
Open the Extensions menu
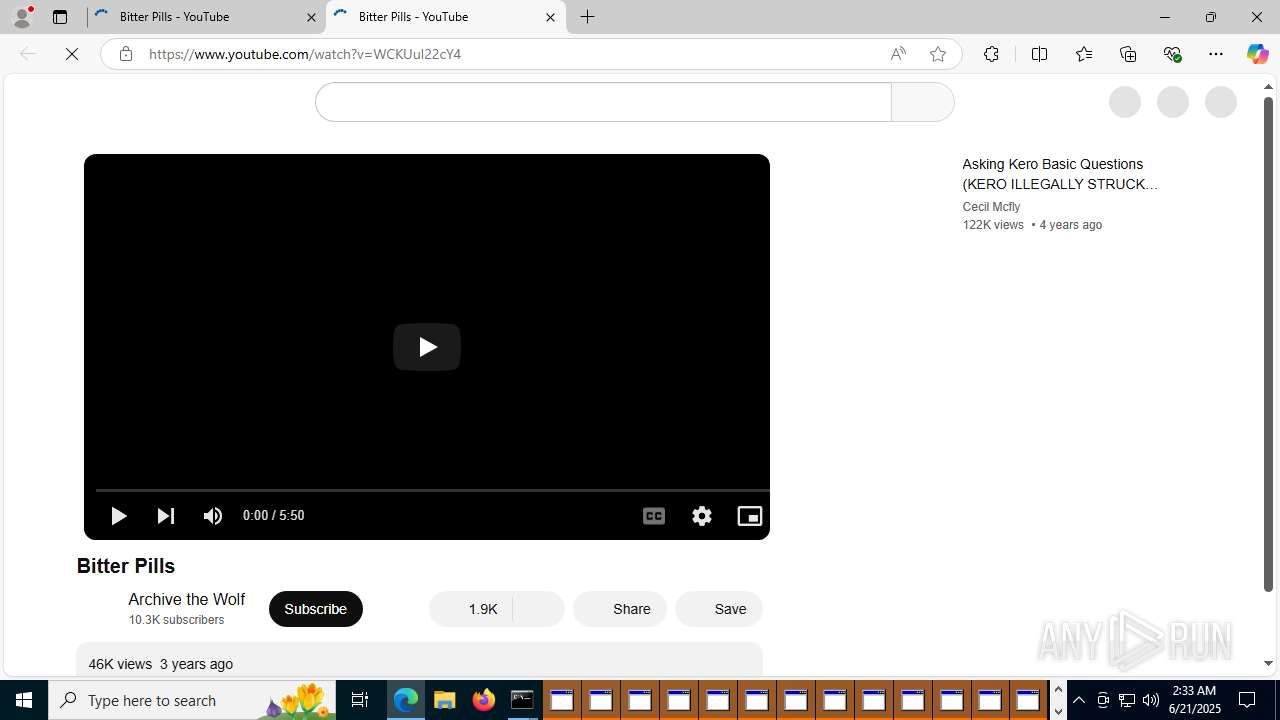(x=991, y=54)
